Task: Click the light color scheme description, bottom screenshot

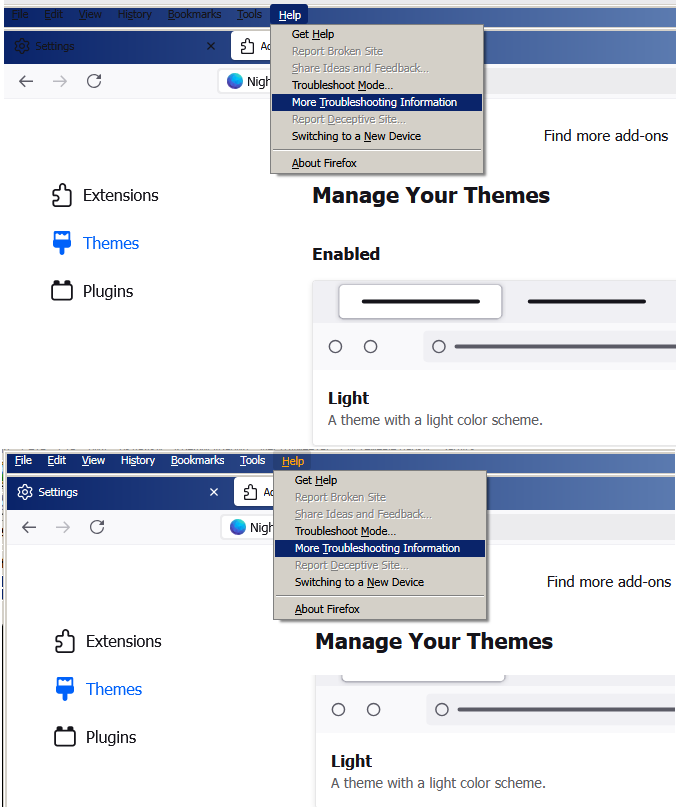Action: (x=438, y=783)
